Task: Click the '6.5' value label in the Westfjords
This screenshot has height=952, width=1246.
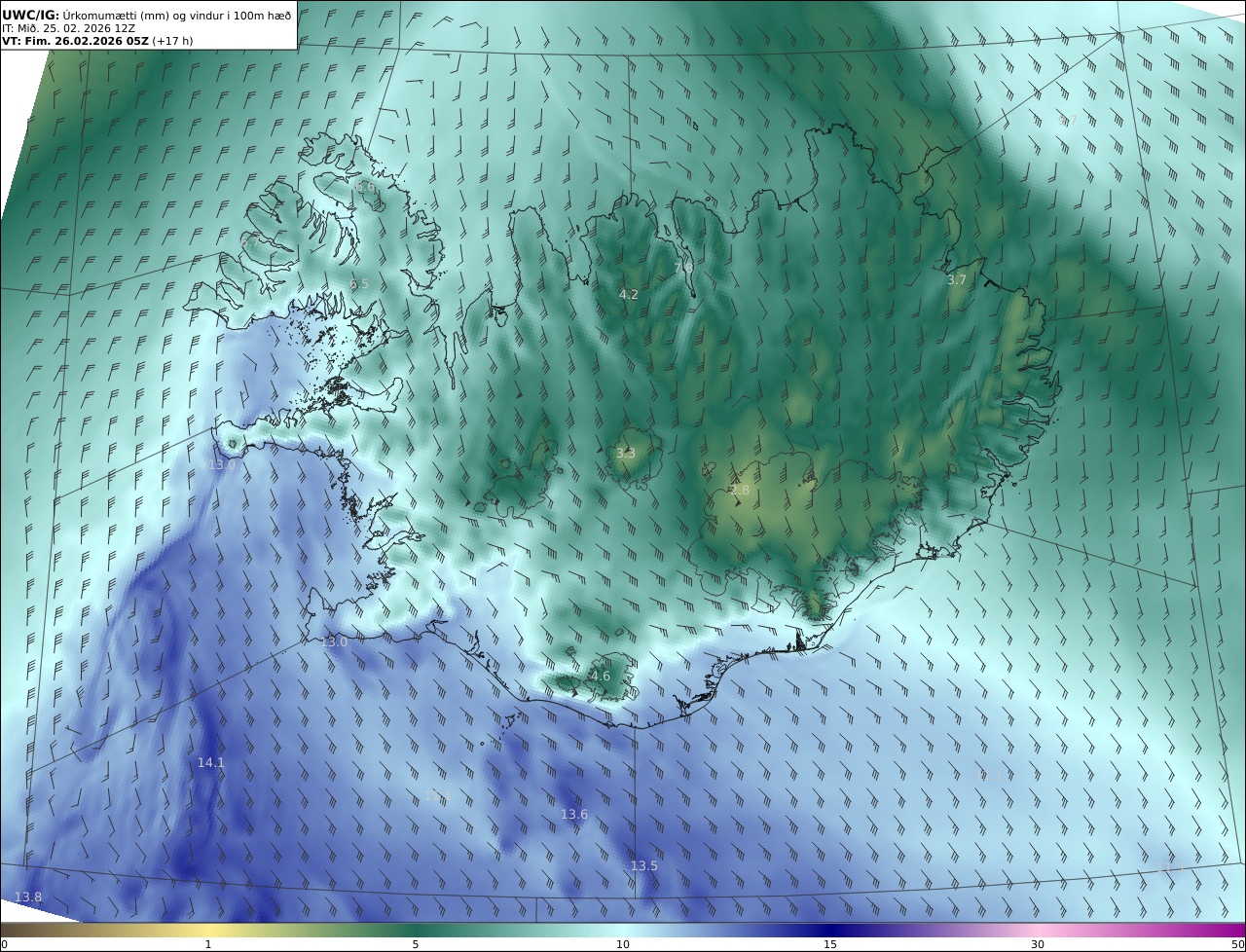Action: pos(359,284)
